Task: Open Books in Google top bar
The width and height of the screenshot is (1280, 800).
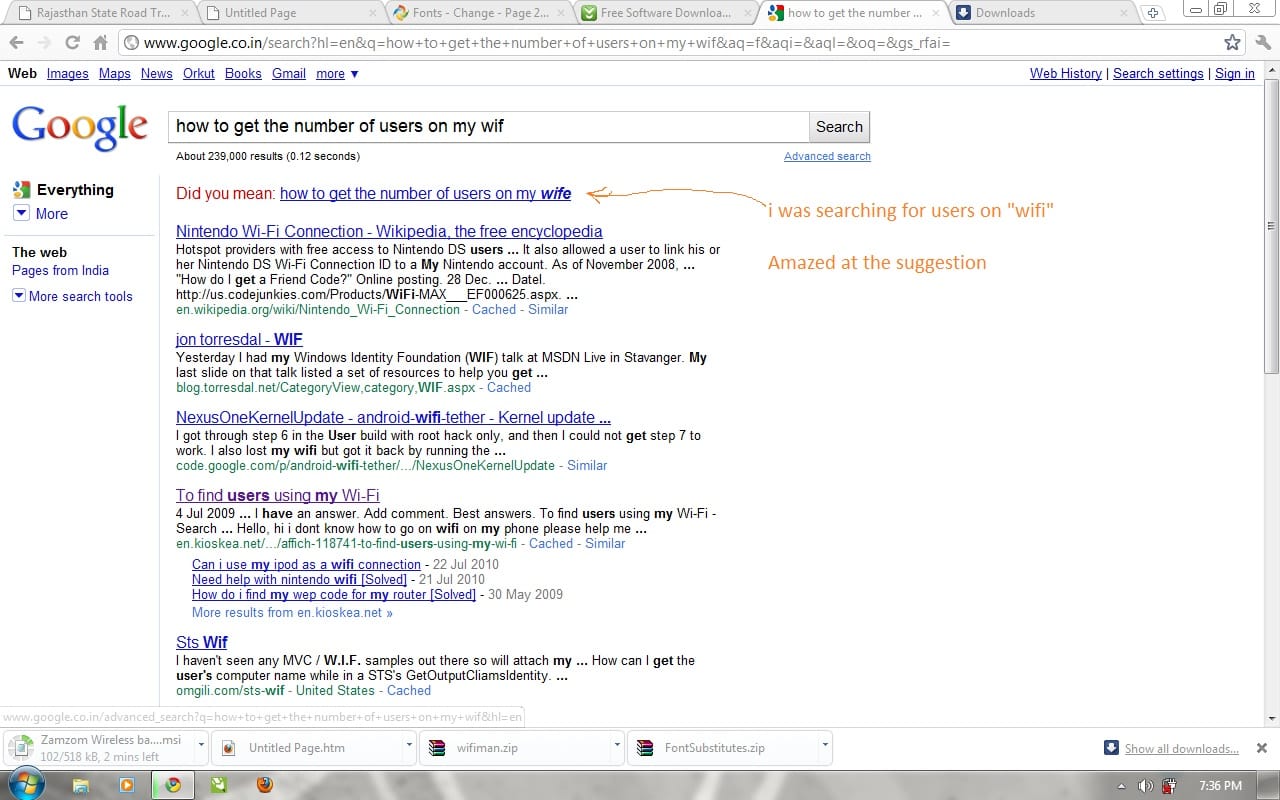Action: [x=243, y=73]
